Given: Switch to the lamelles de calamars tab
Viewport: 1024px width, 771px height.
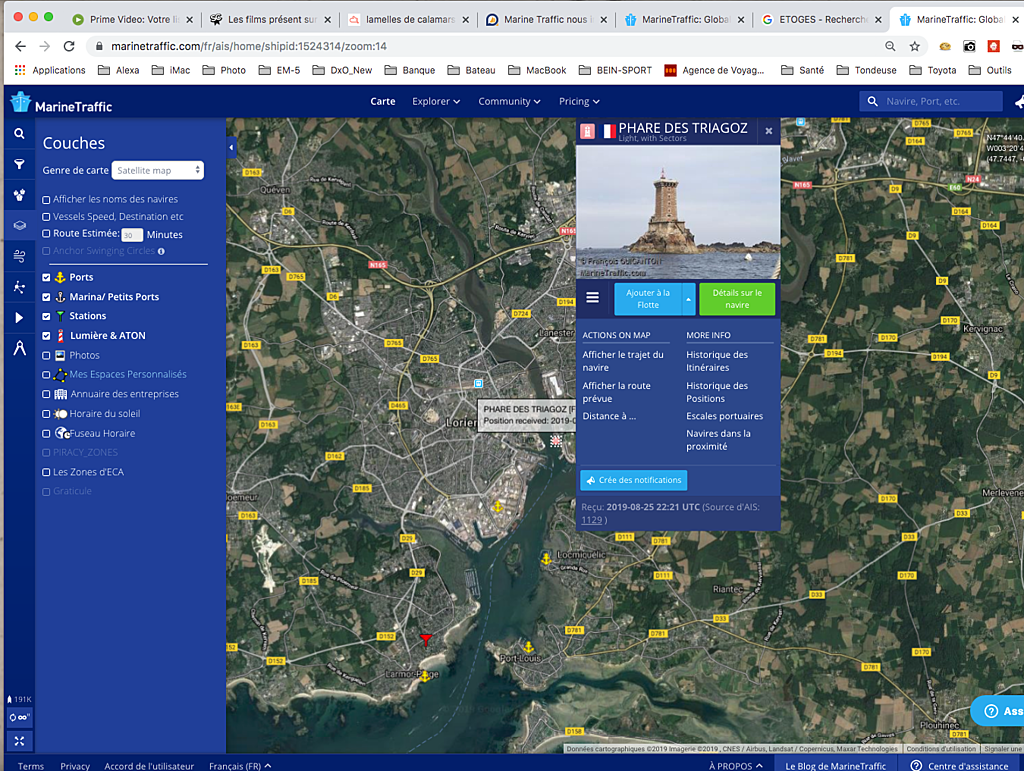Looking at the screenshot, I should tap(409, 20).
